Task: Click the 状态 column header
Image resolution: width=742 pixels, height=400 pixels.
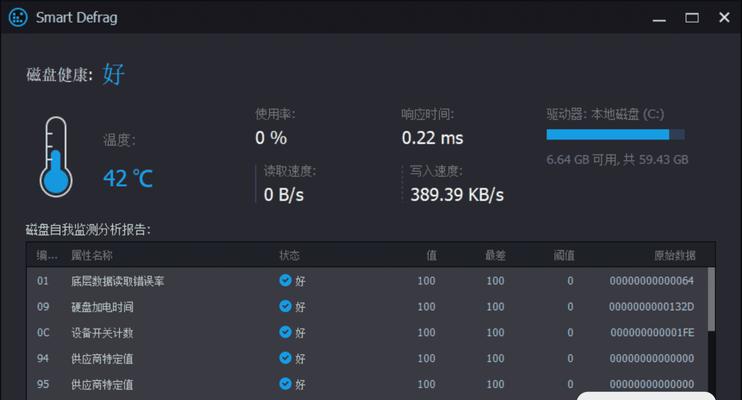Action: [x=289, y=256]
